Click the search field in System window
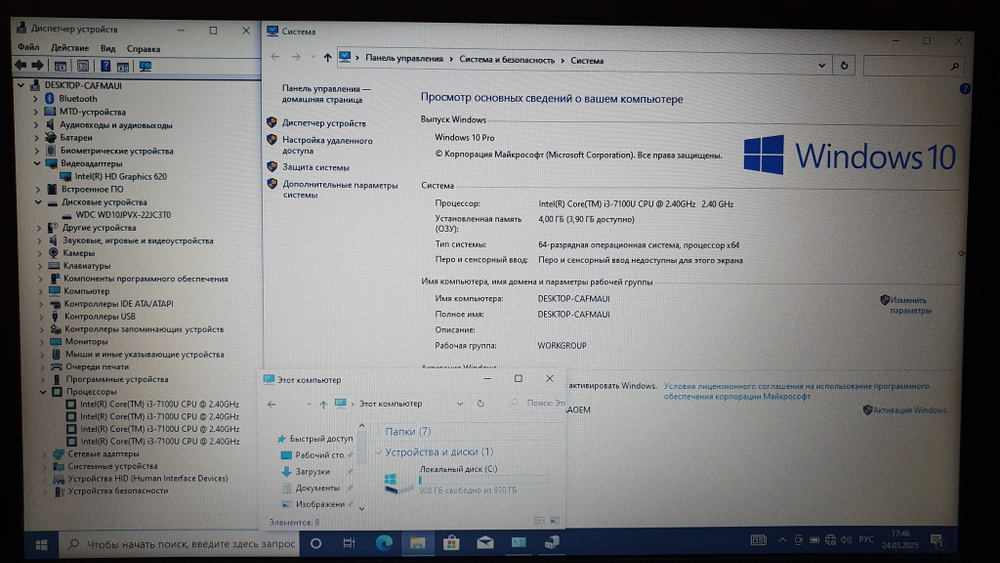This screenshot has width=1000, height=563. click(x=913, y=66)
